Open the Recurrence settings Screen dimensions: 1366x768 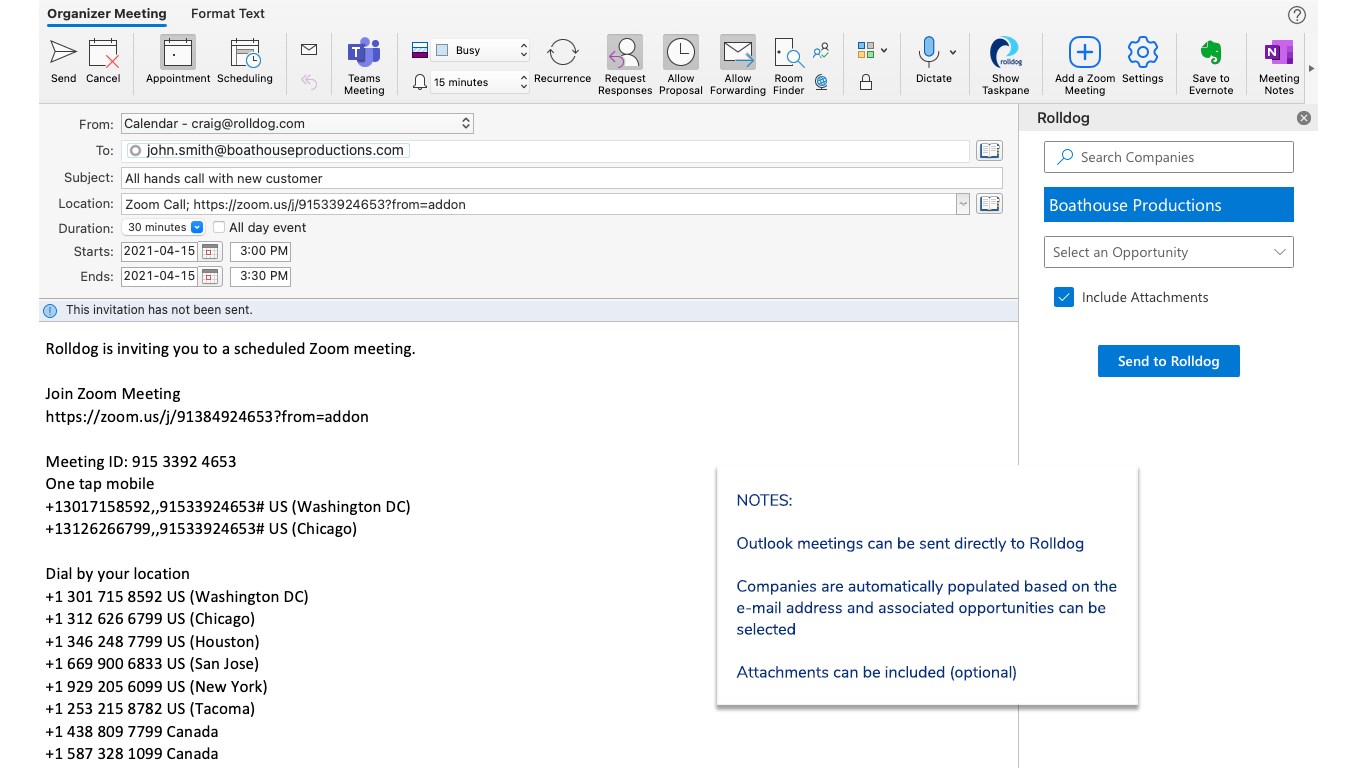[563, 60]
